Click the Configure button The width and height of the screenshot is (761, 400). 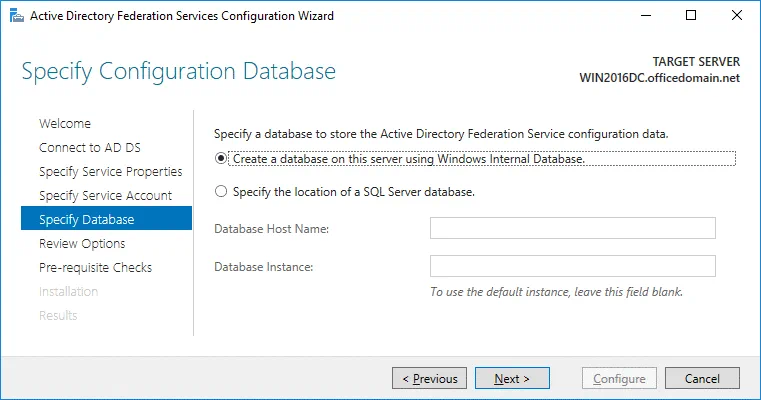[x=620, y=379]
